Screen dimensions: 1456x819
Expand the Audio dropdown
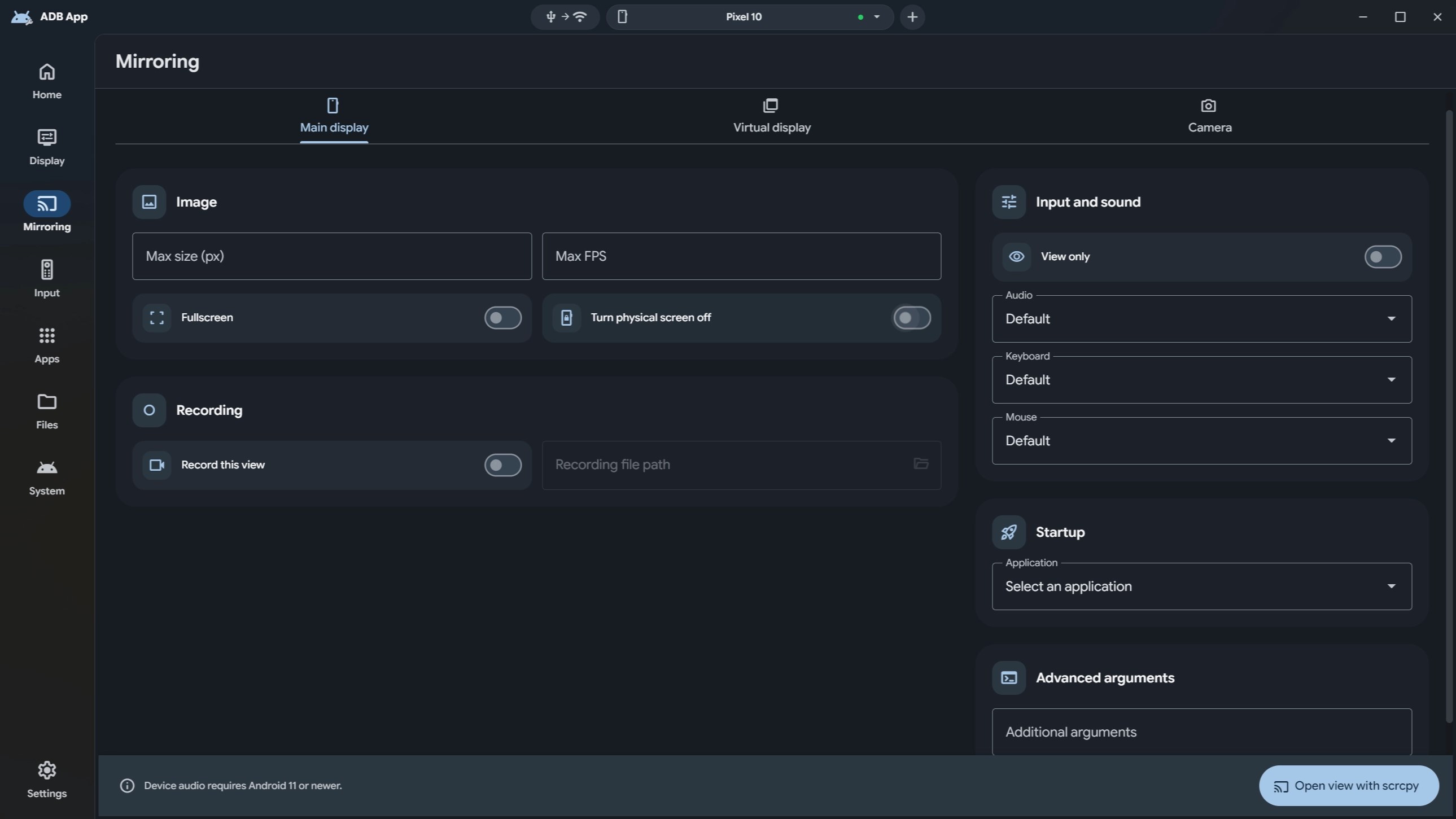(x=1201, y=319)
